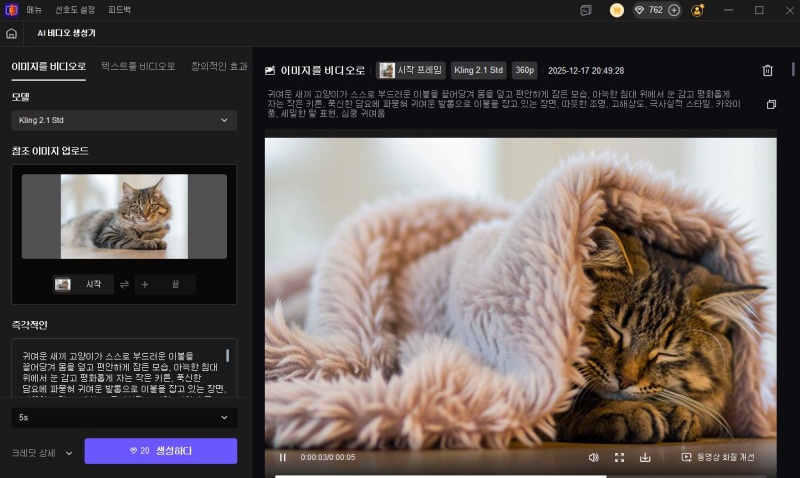Mute the video with the speaker icon
Screen dimensions: 800x478
[x=593, y=457]
